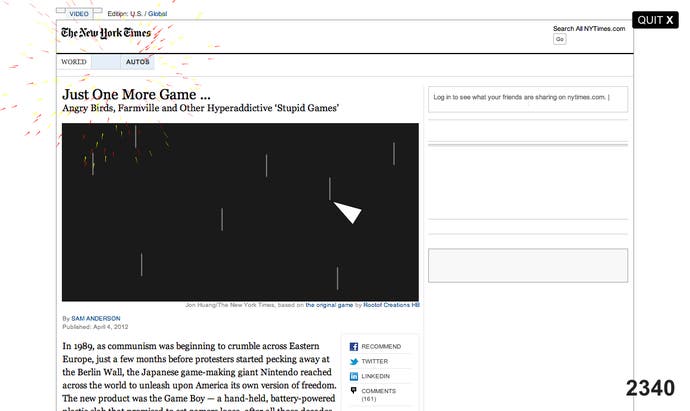This screenshot has height=411, width=690.
Task: Click the Facebook Recommend icon
Action: click(354, 347)
